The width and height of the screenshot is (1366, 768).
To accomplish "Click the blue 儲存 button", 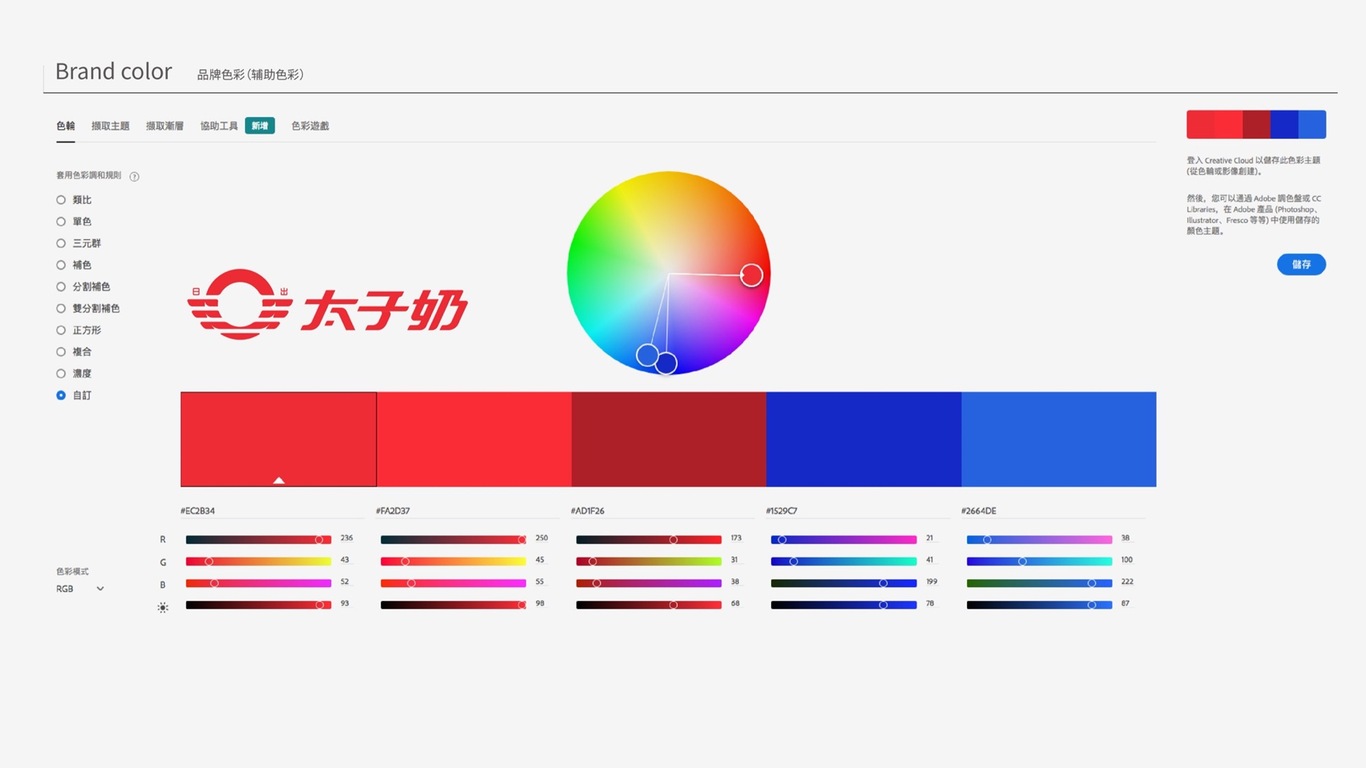I will coord(1301,264).
